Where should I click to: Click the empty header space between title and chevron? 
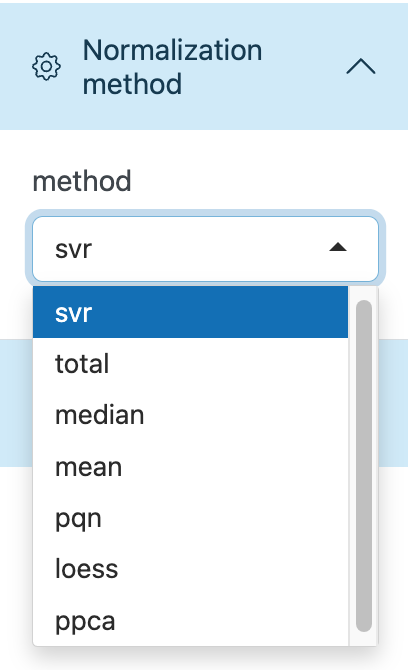pyautogui.click(x=303, y=67)
